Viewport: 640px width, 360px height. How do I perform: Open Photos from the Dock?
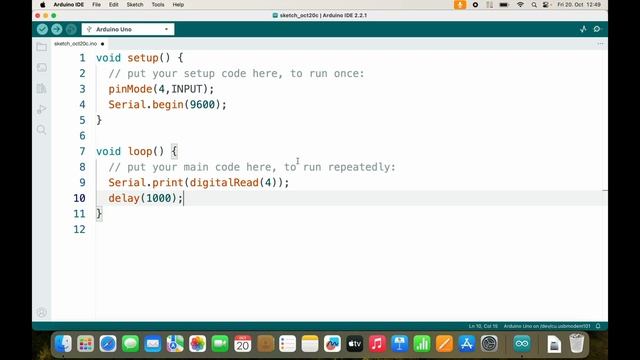(198, 344)
